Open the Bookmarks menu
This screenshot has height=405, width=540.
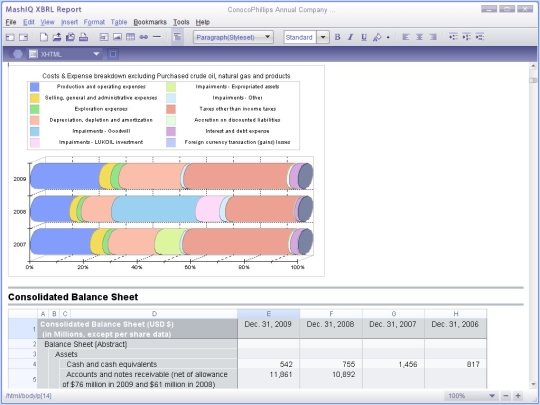(x=150, y=22)
